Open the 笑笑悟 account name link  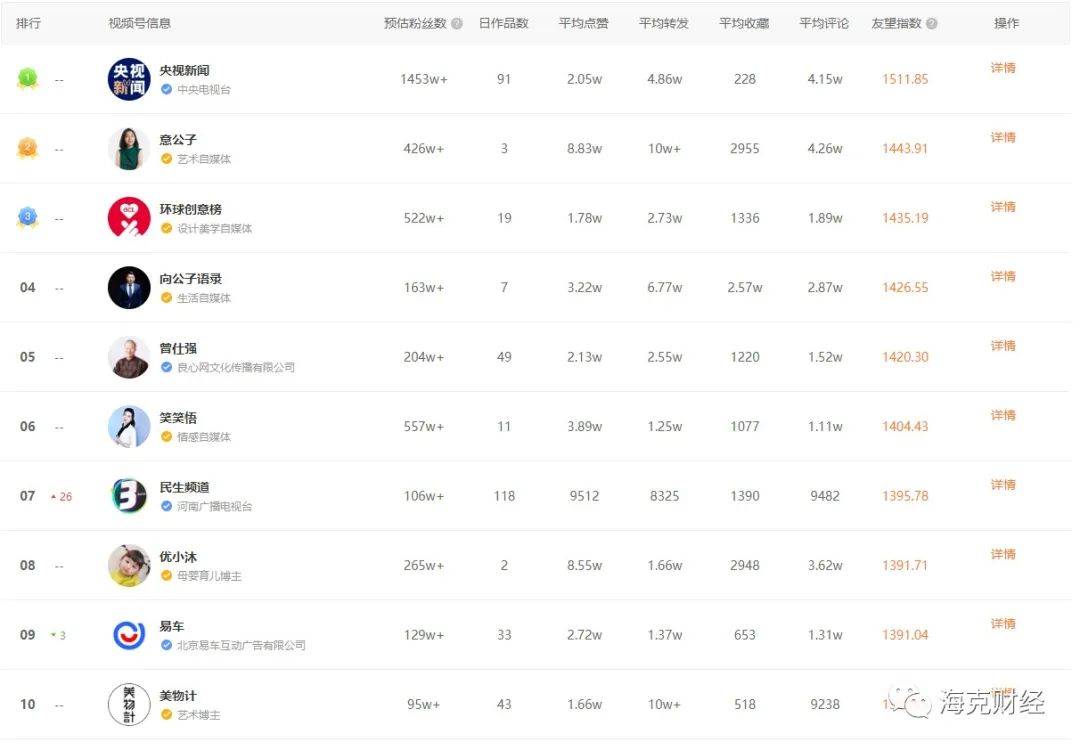click(x=178, y=418)
